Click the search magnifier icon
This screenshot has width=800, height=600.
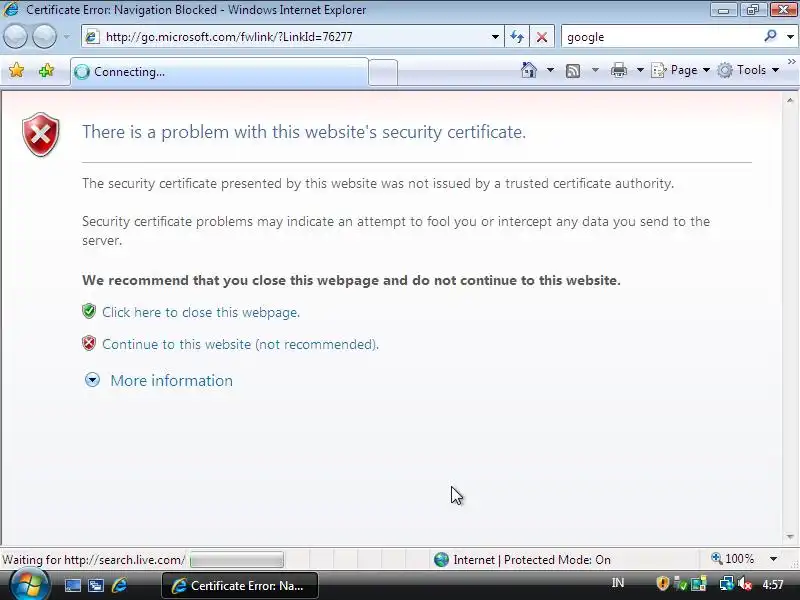pyautogui.click(x=770, y=36)
